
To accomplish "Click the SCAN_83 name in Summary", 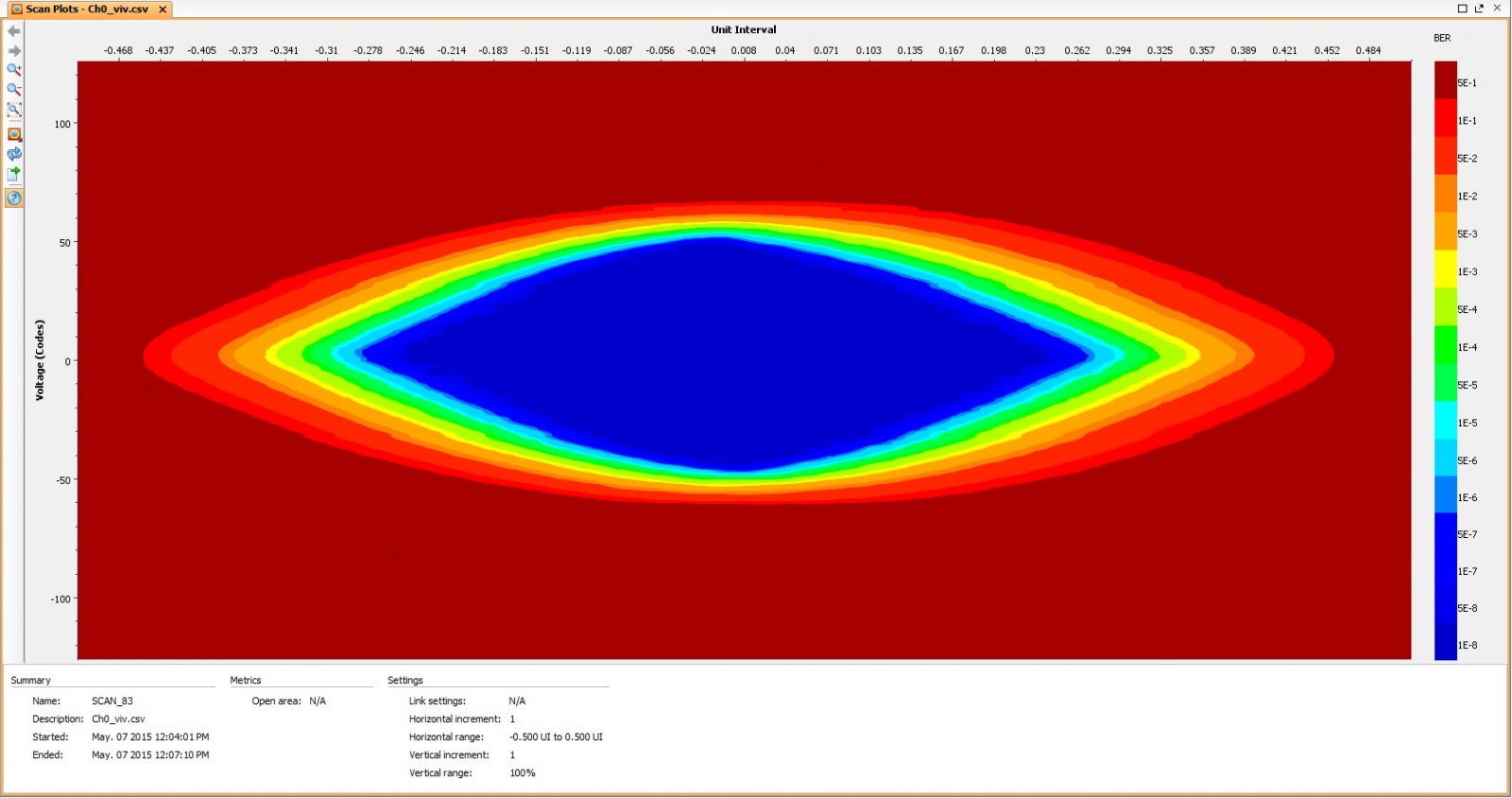I will pos(112,702).
